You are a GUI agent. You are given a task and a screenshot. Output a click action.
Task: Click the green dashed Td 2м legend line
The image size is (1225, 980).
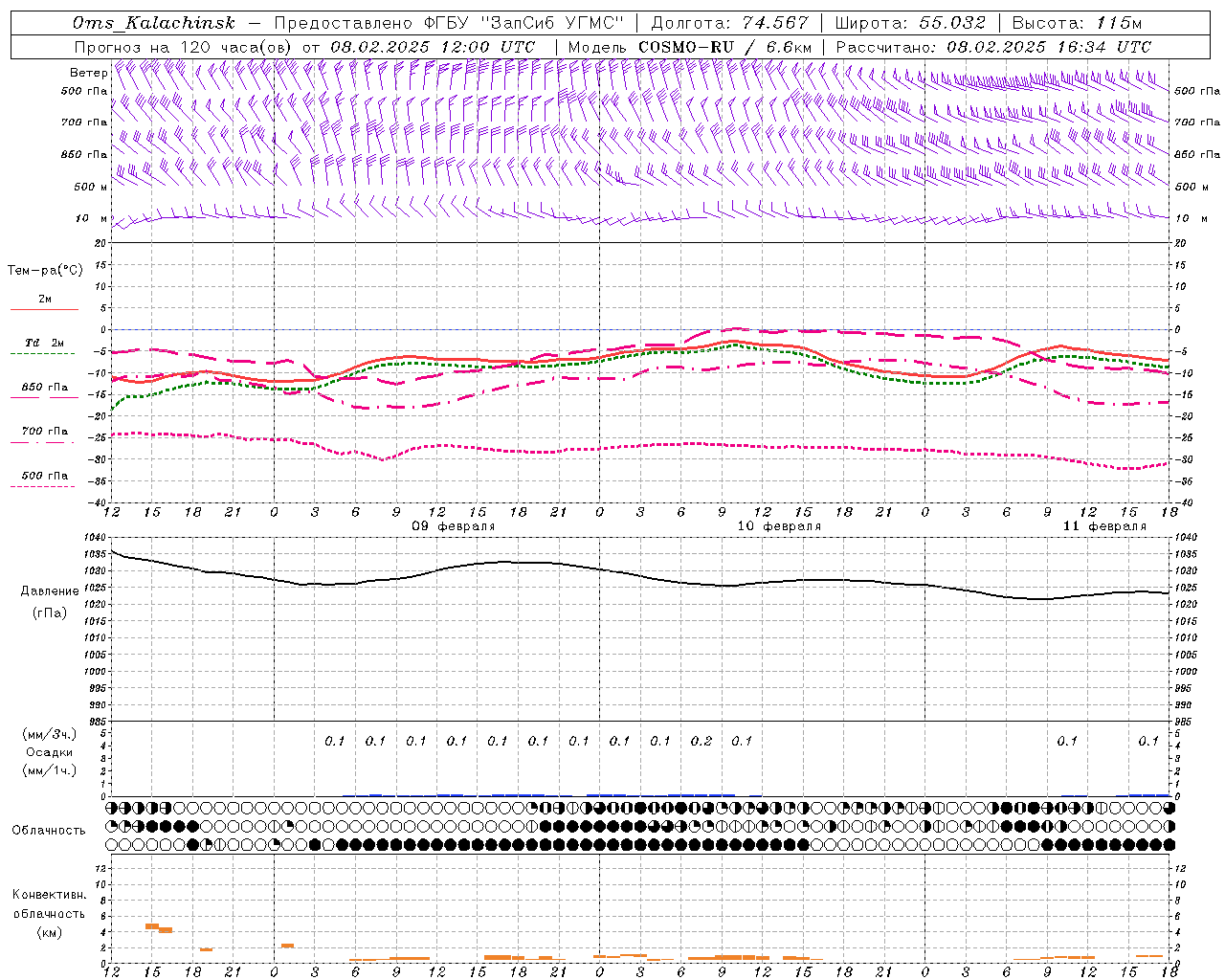point(42,354)
